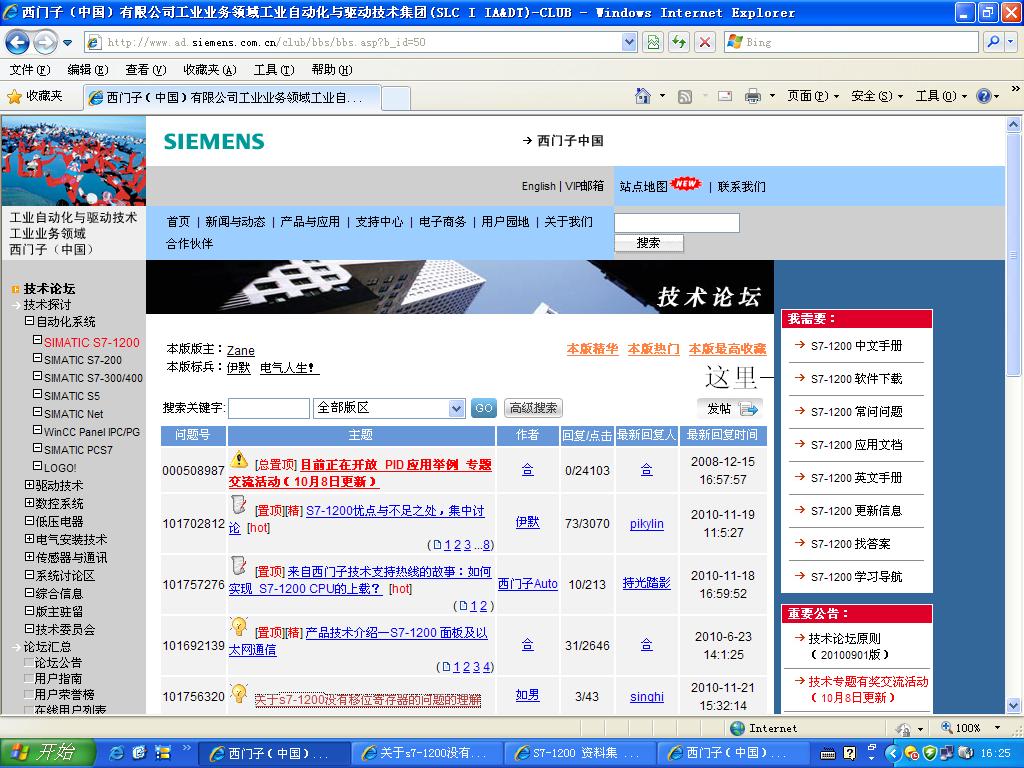
Task: Click the 高级搜索 button
Action: [533, 408]
